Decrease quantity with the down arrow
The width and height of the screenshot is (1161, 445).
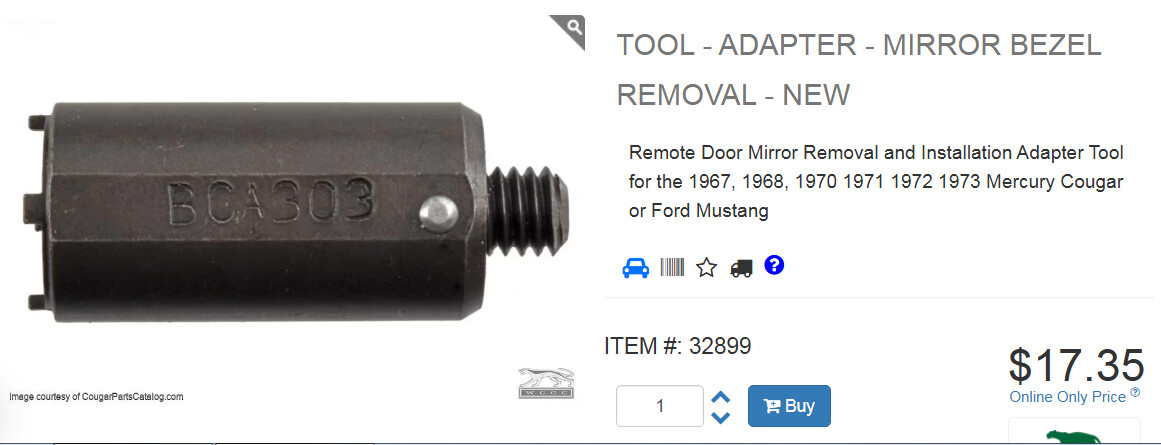pos(720,417)
